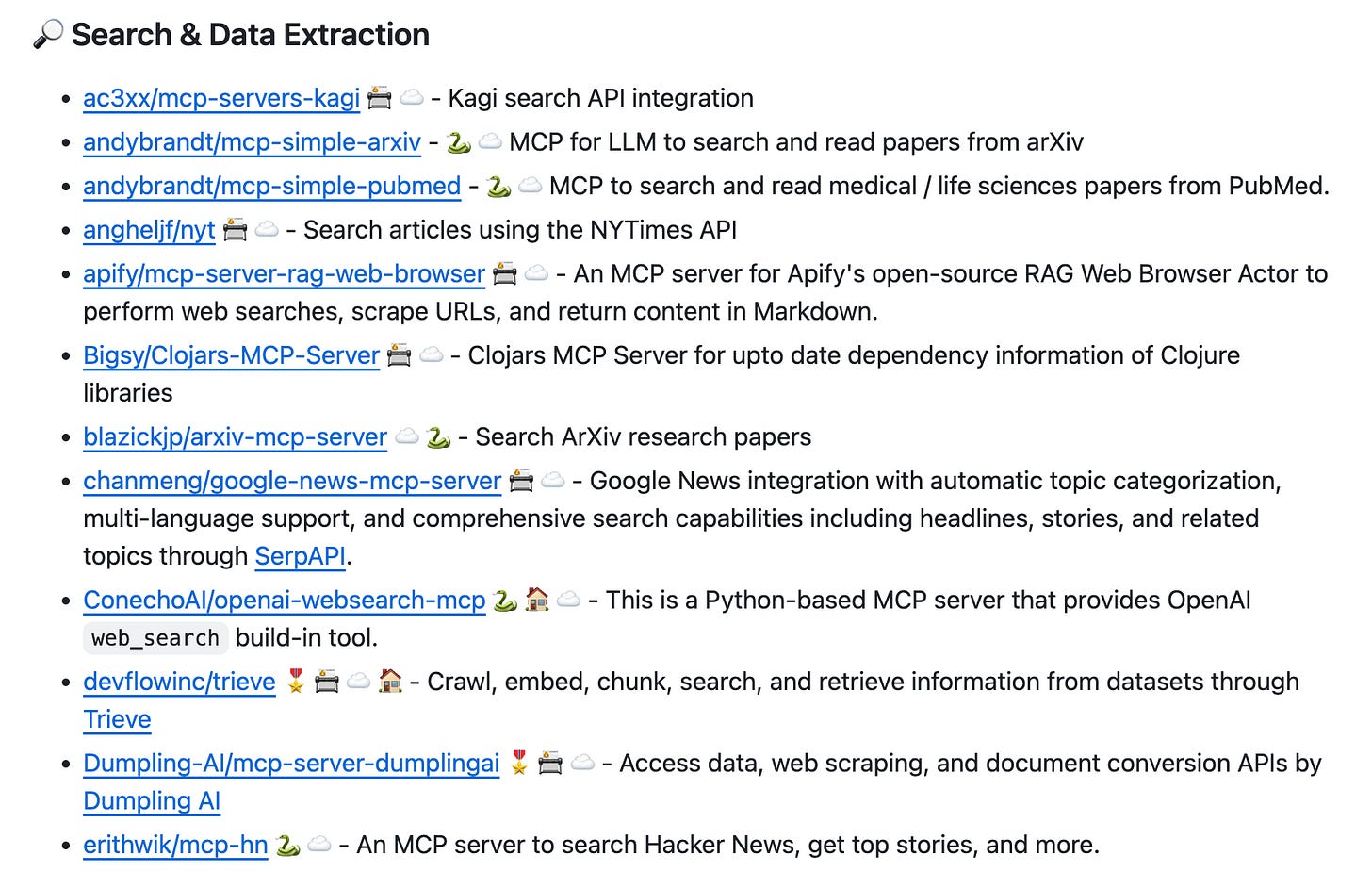The image size is (1372, 872).
Task: Click cloud icon beside mcp-server-dumplingai
Action: tap(583, 763)
